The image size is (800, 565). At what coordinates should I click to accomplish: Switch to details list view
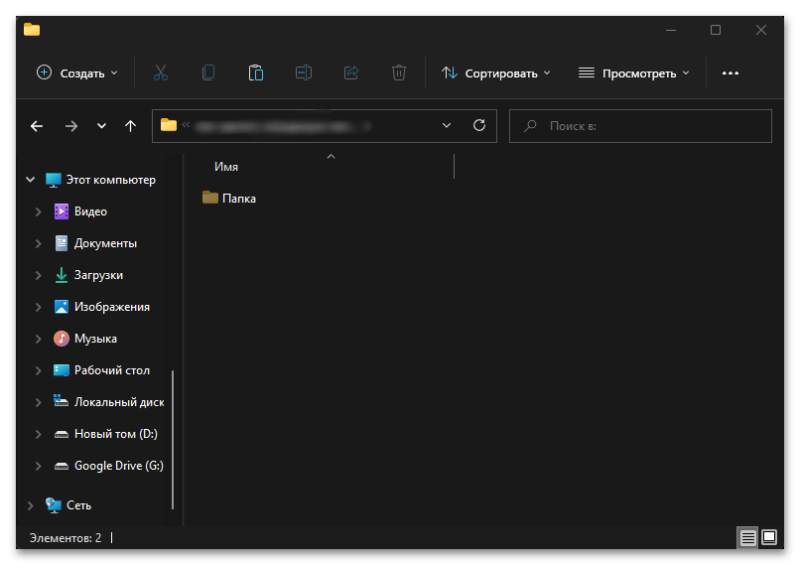pos(747,538)
